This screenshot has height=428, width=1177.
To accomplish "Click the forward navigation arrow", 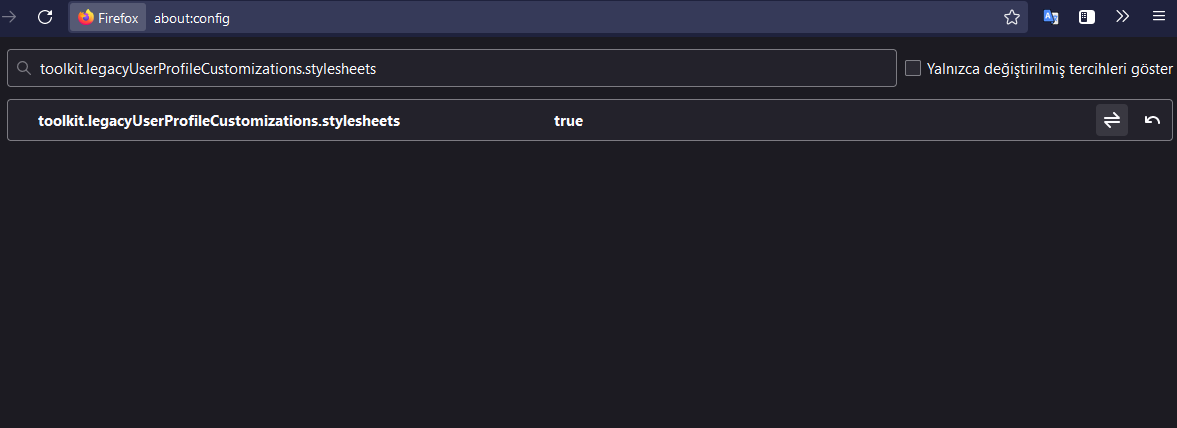I will click(10, 17).
